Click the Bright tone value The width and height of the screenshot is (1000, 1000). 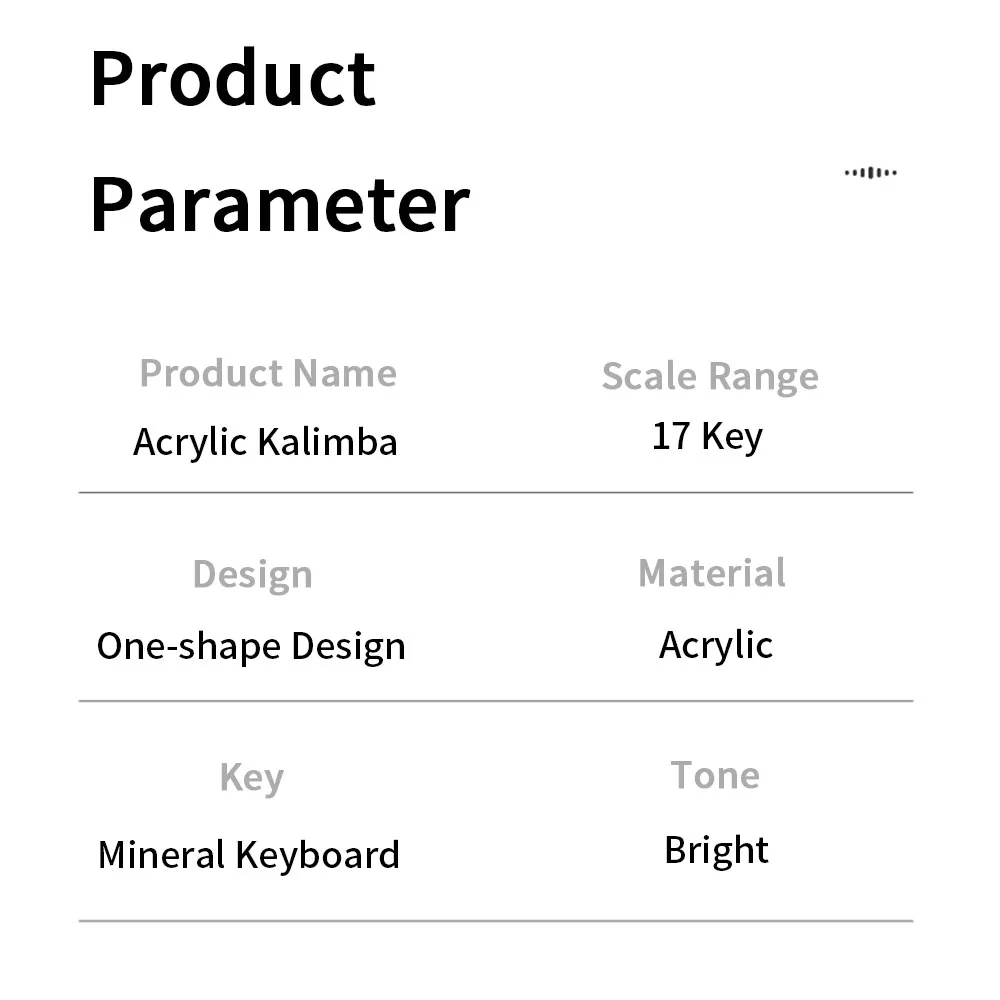point(716,851)
